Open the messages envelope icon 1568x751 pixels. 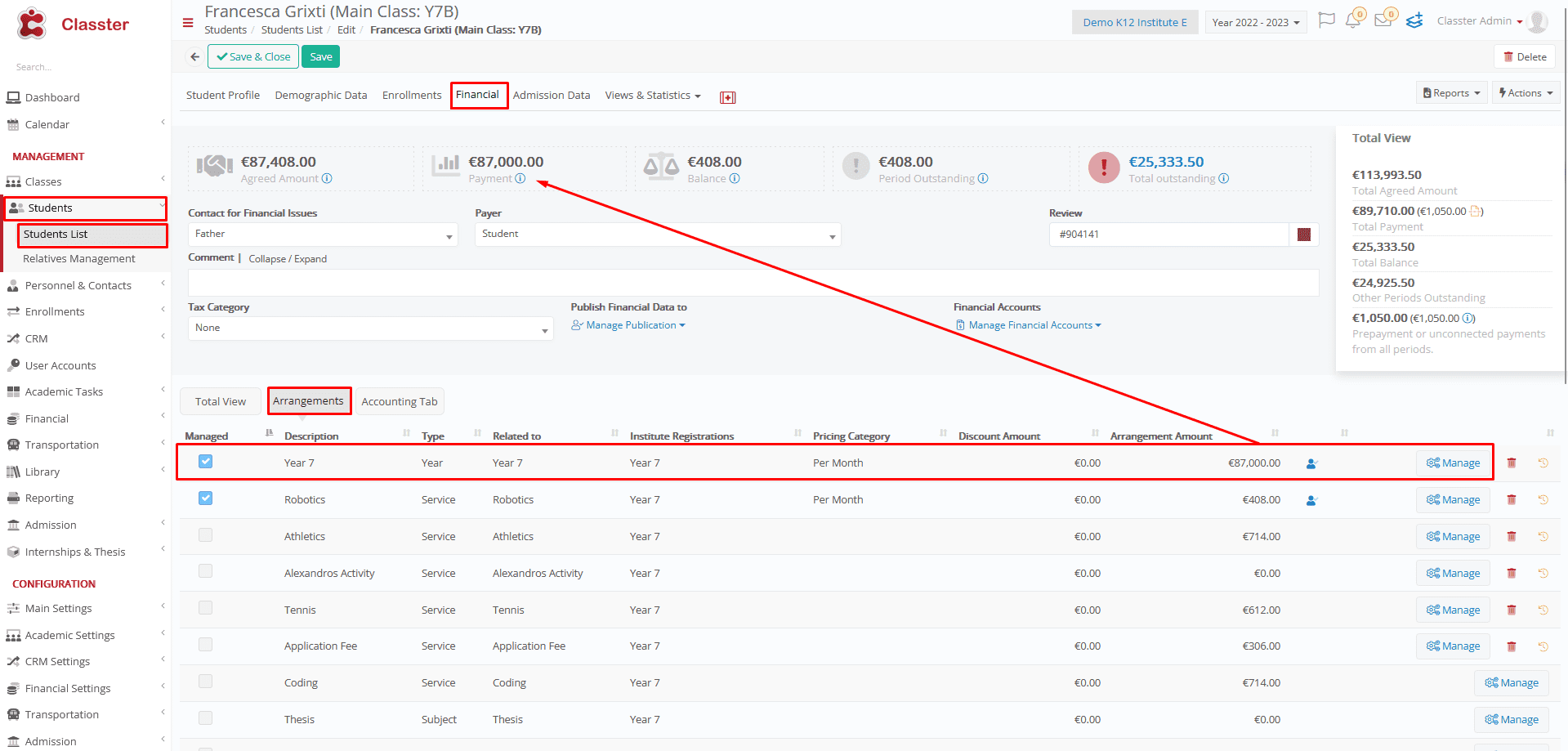[1383, 20]
